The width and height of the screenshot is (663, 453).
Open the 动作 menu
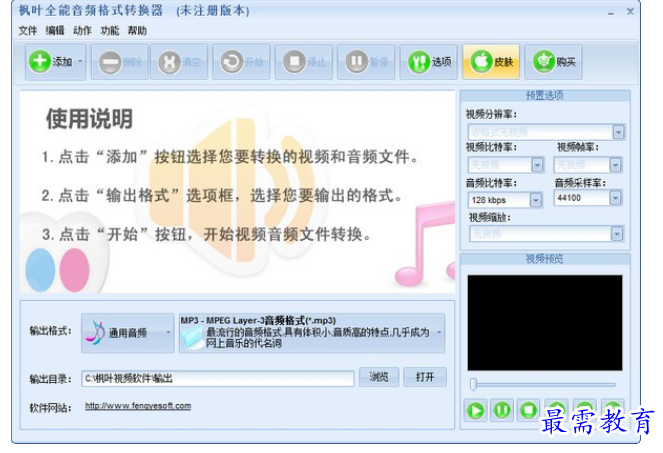pos(82,30)
